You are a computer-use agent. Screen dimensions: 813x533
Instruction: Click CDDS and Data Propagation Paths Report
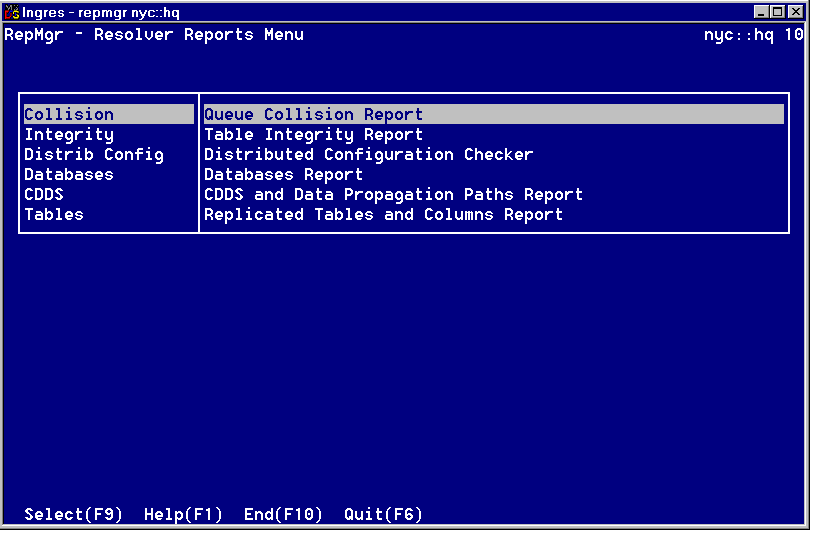point(394,194)
